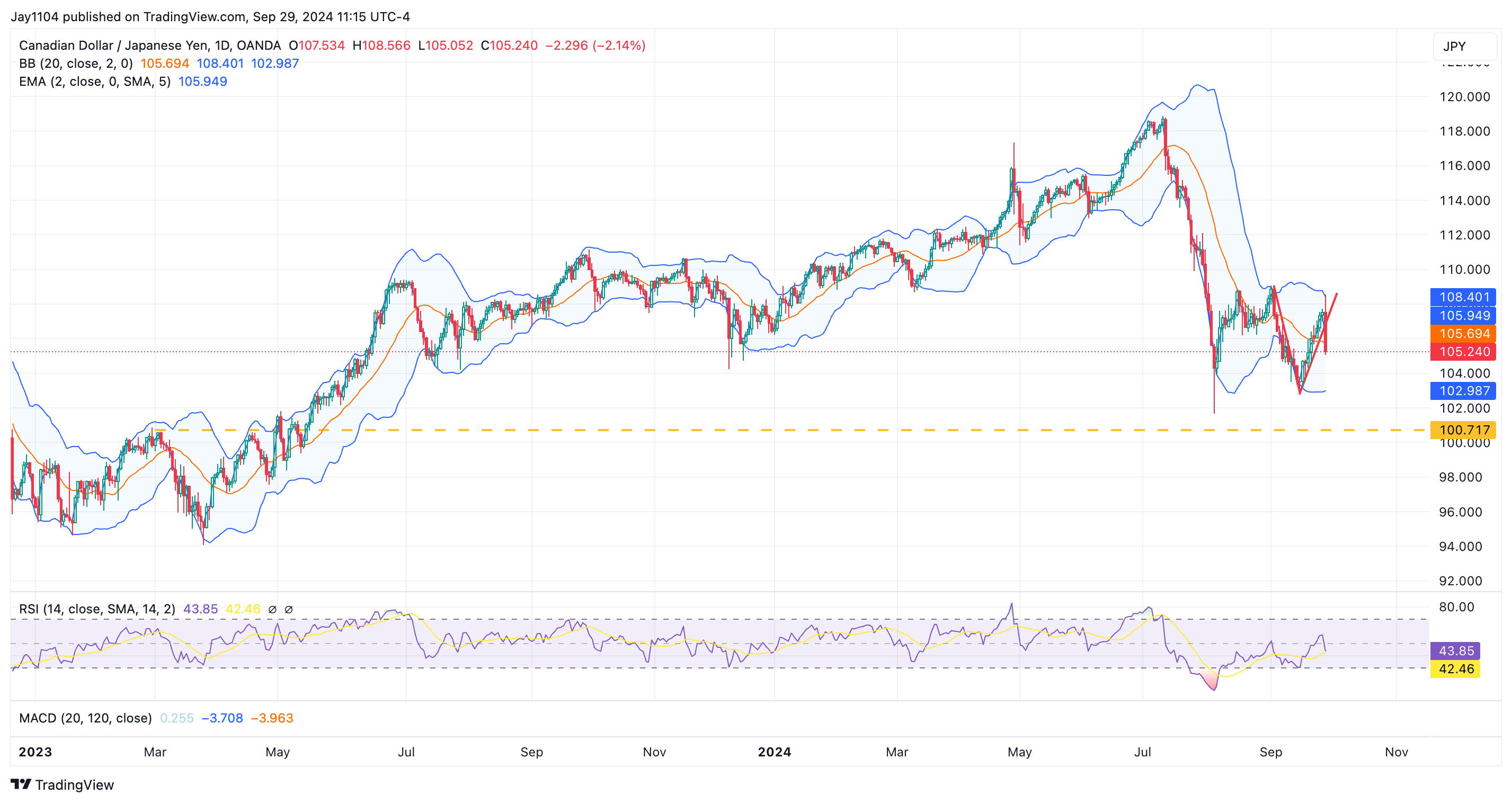Click MACD value −3.708
Viewport: 1512px width, 803px height.
click(222, 718)
